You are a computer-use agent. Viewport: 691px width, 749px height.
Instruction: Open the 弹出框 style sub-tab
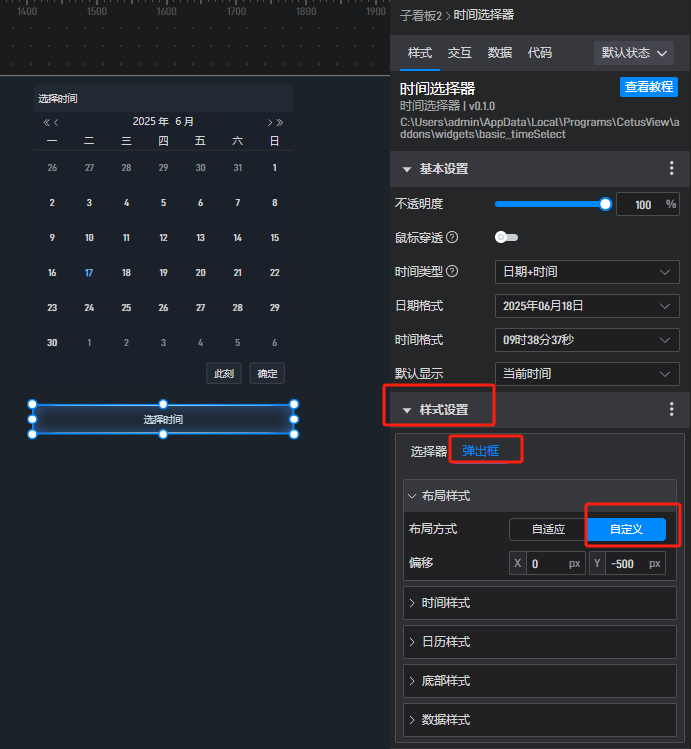tap(480, 451)
